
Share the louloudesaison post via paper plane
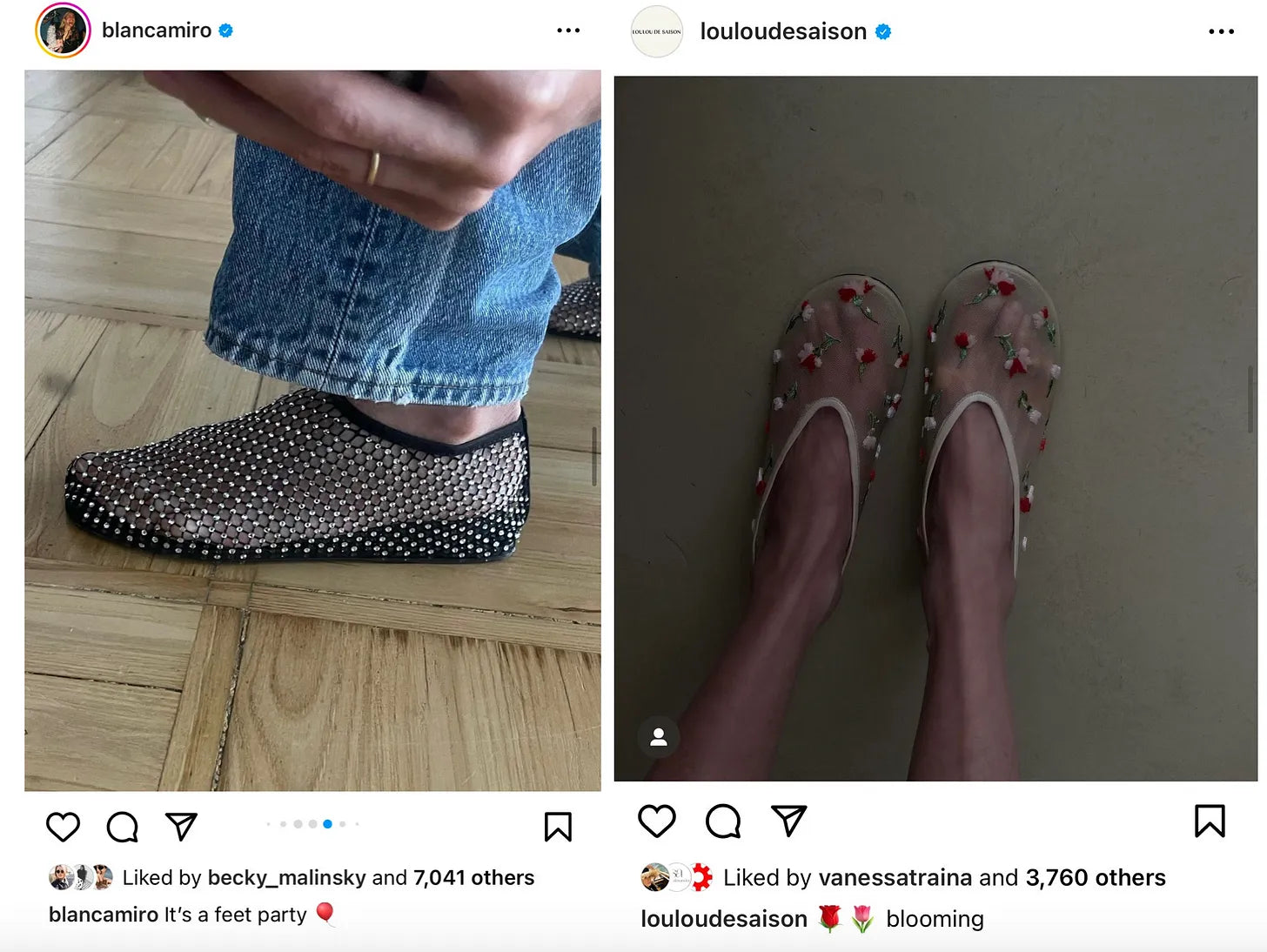788,821
